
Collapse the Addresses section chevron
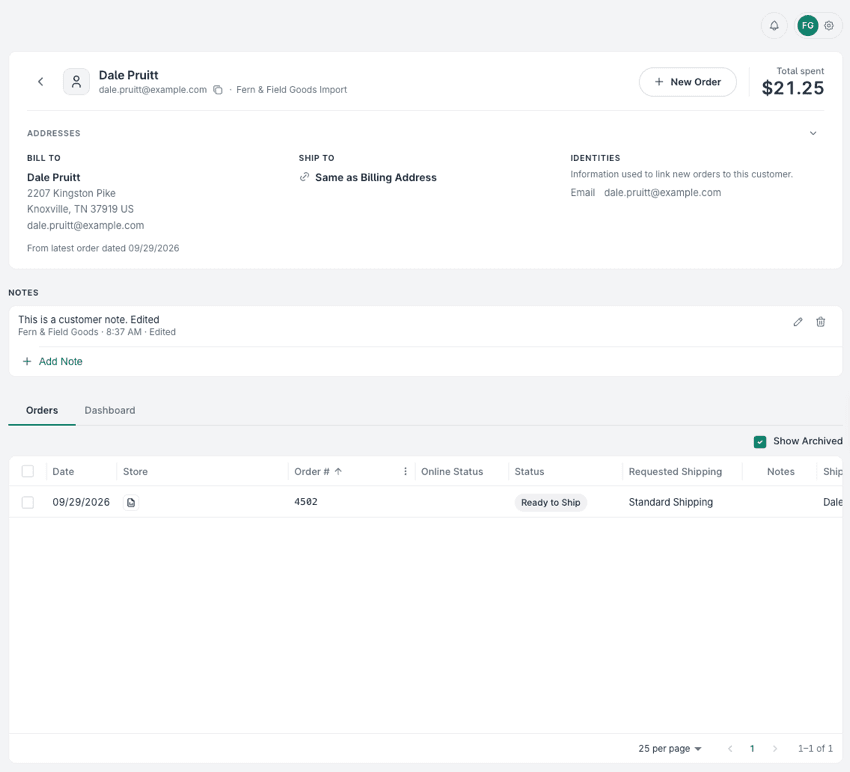click(813, 133)
